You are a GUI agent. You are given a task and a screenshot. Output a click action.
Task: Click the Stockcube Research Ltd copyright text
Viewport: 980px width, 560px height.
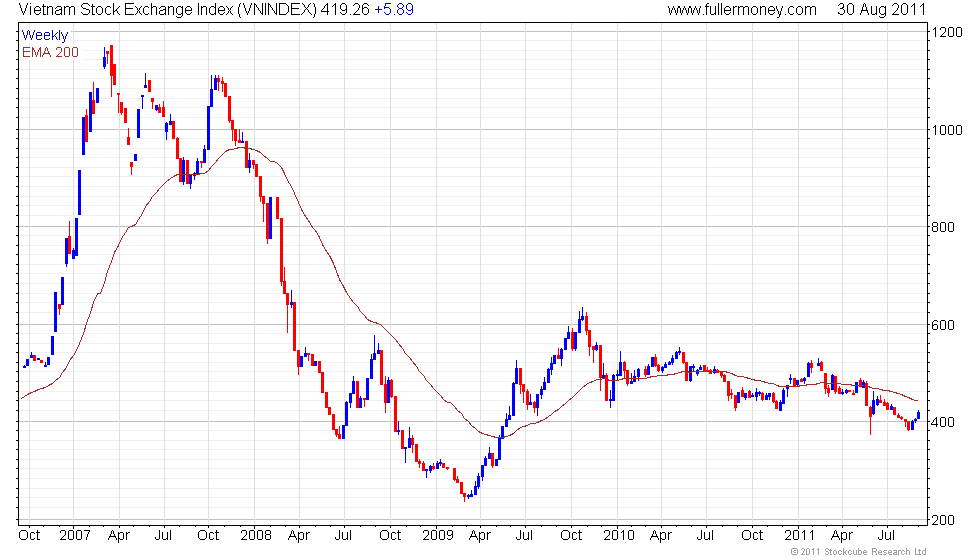coord(858,552)
